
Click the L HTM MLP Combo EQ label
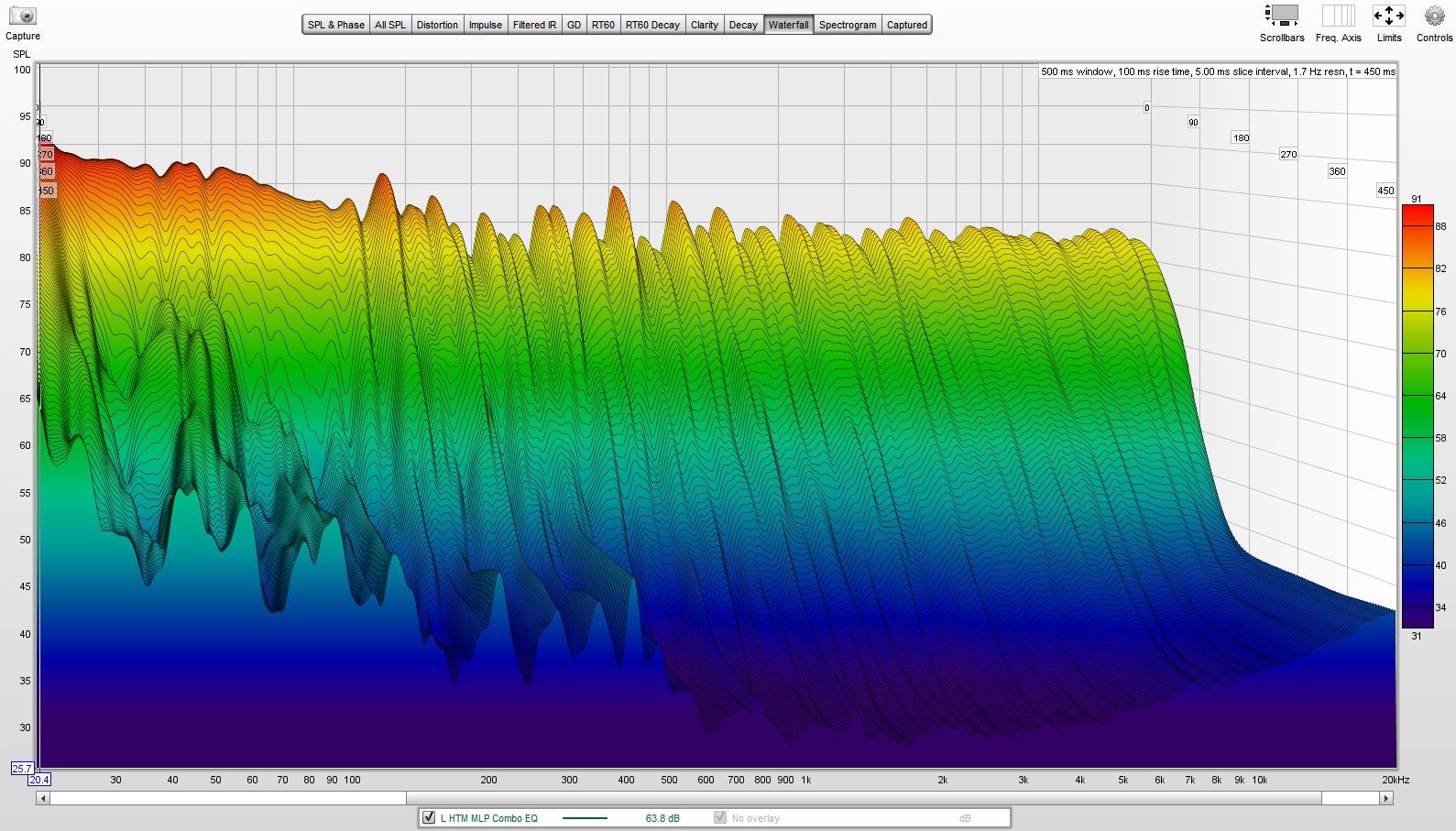pyautogui.click(x=489, y=818)
